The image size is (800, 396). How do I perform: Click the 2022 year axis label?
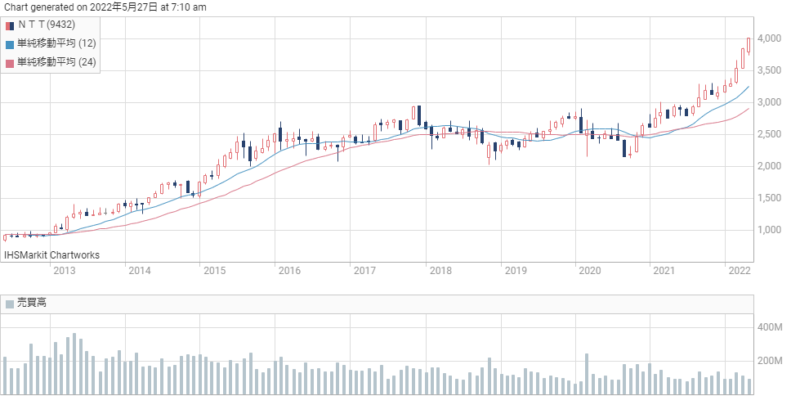pos(739,271)
